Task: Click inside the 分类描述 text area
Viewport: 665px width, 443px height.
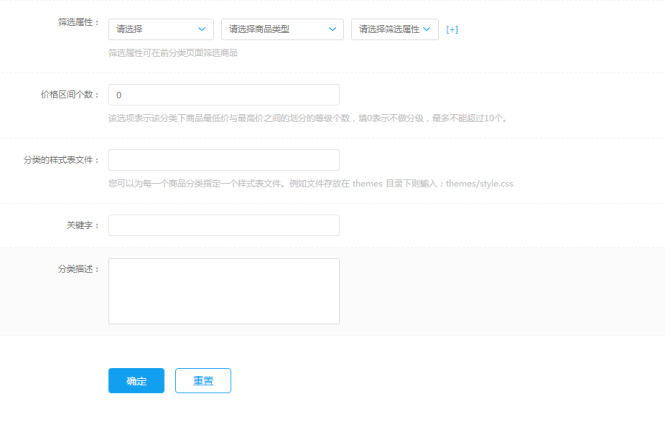Action: point(224,291)
